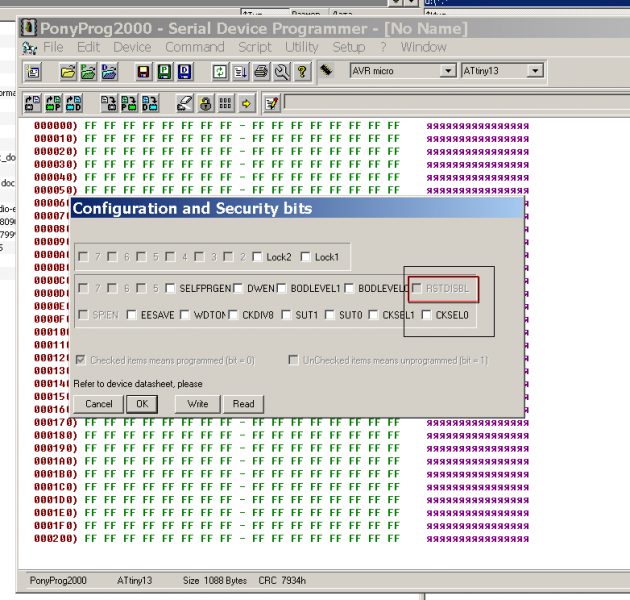Read data memory via the cyan D read icon

[x=74, y=103]
